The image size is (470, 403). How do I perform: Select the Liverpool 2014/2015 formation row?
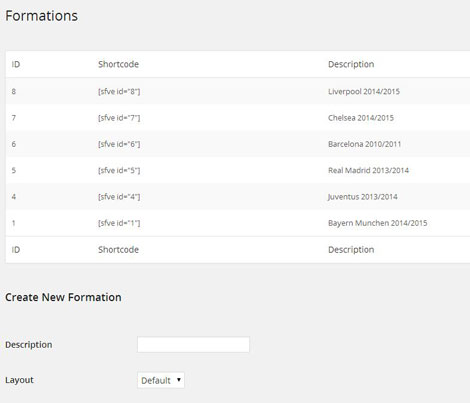238,91
